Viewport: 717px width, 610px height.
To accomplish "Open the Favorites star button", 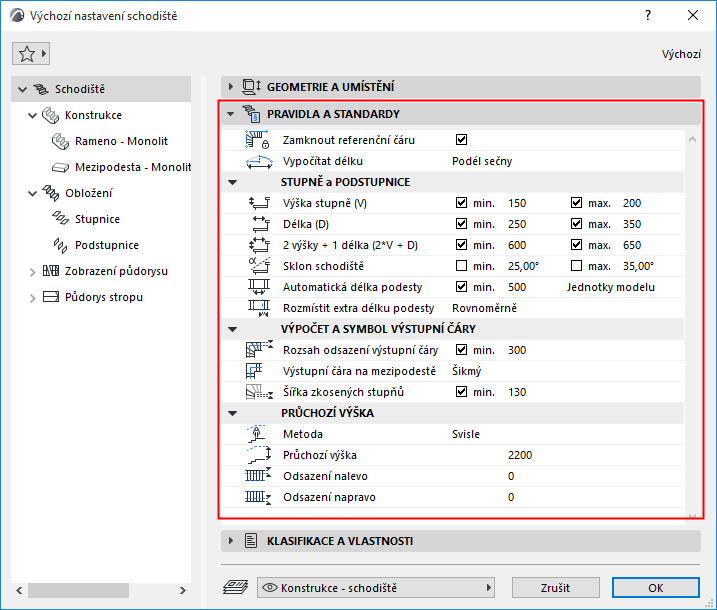I will 31,54.
